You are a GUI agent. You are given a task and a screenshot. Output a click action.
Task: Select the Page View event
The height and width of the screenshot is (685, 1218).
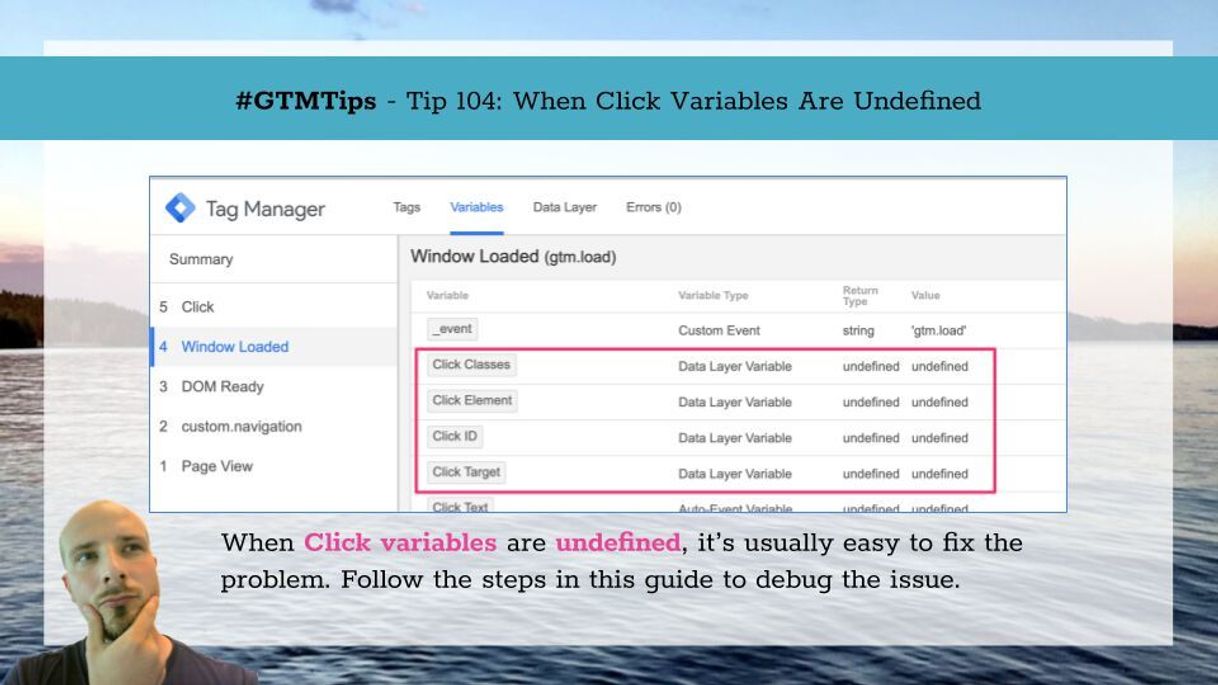(x=216, y=466)
